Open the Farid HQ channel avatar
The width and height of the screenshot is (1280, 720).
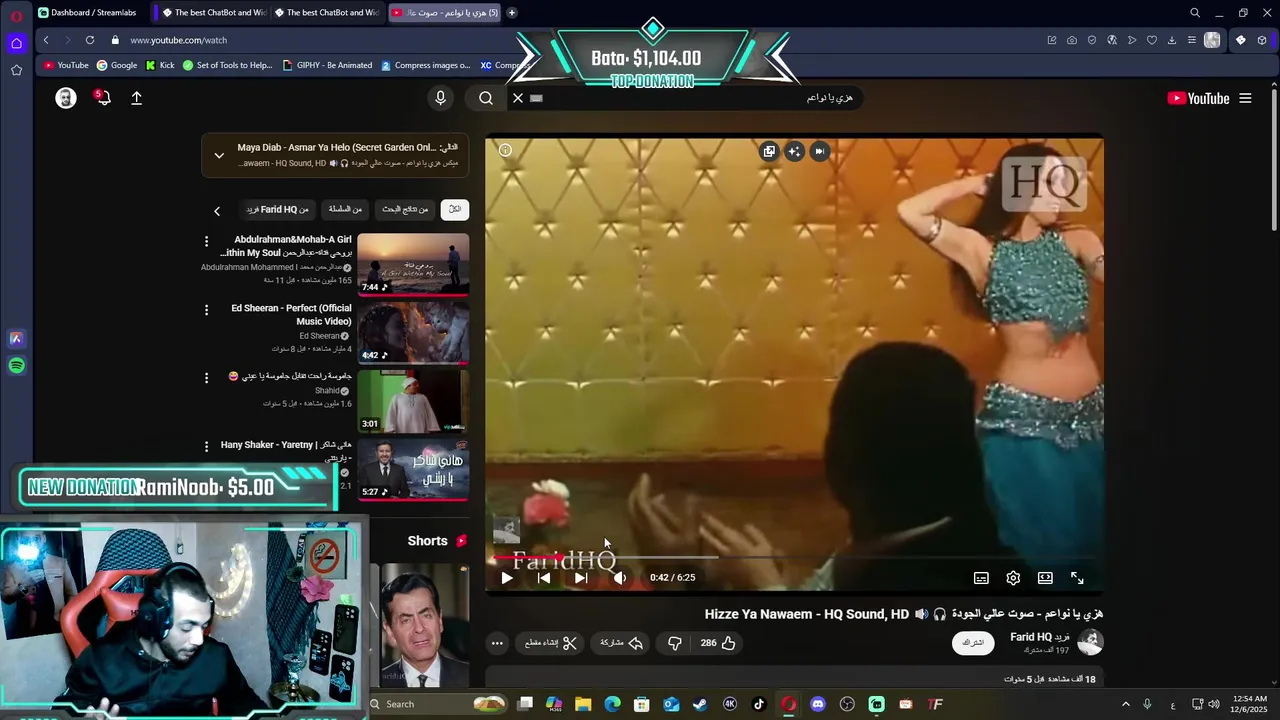(1090, 642)
